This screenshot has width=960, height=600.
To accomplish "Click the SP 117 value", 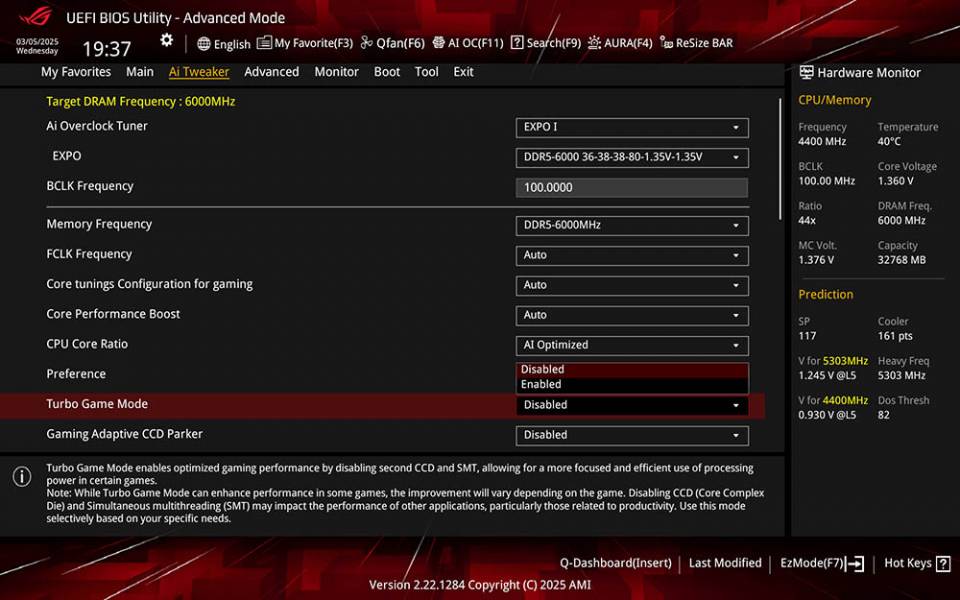I will click(x=807, y=336).
